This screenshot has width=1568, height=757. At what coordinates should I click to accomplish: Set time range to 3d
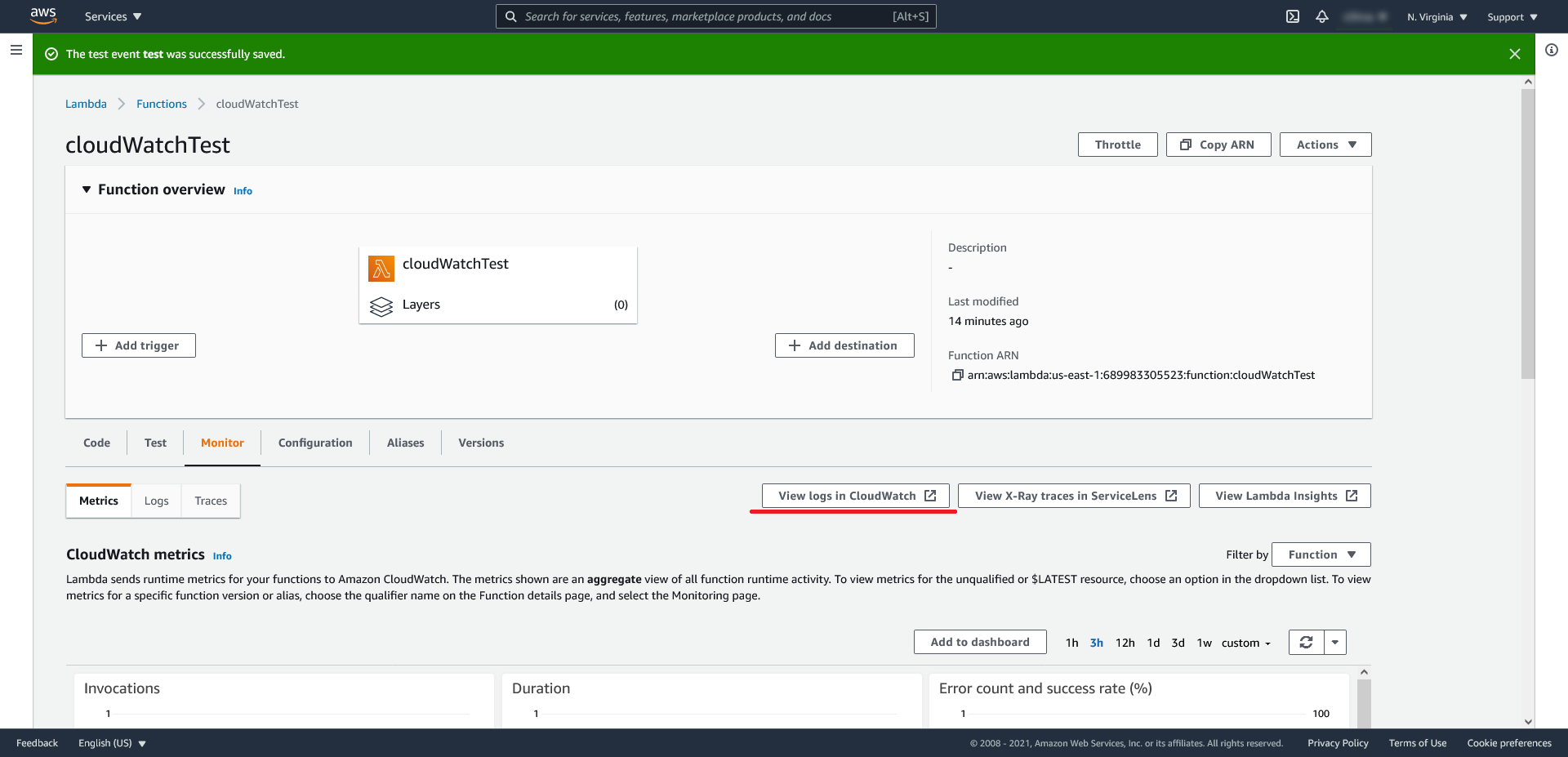pyautogui.click(x=1178, y=643)
